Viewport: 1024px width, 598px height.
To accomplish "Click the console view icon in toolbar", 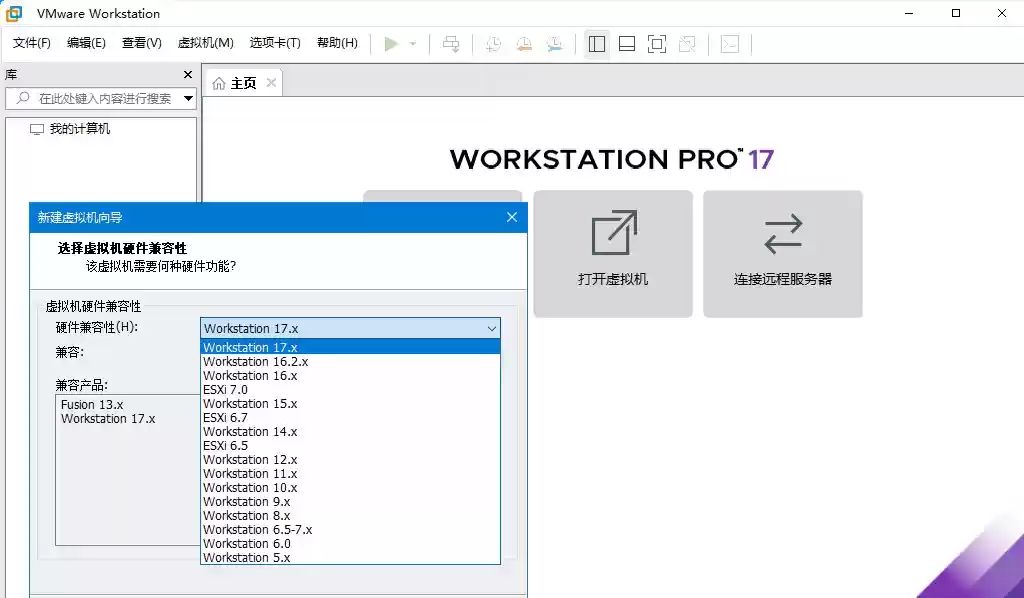I will point(731,44).
